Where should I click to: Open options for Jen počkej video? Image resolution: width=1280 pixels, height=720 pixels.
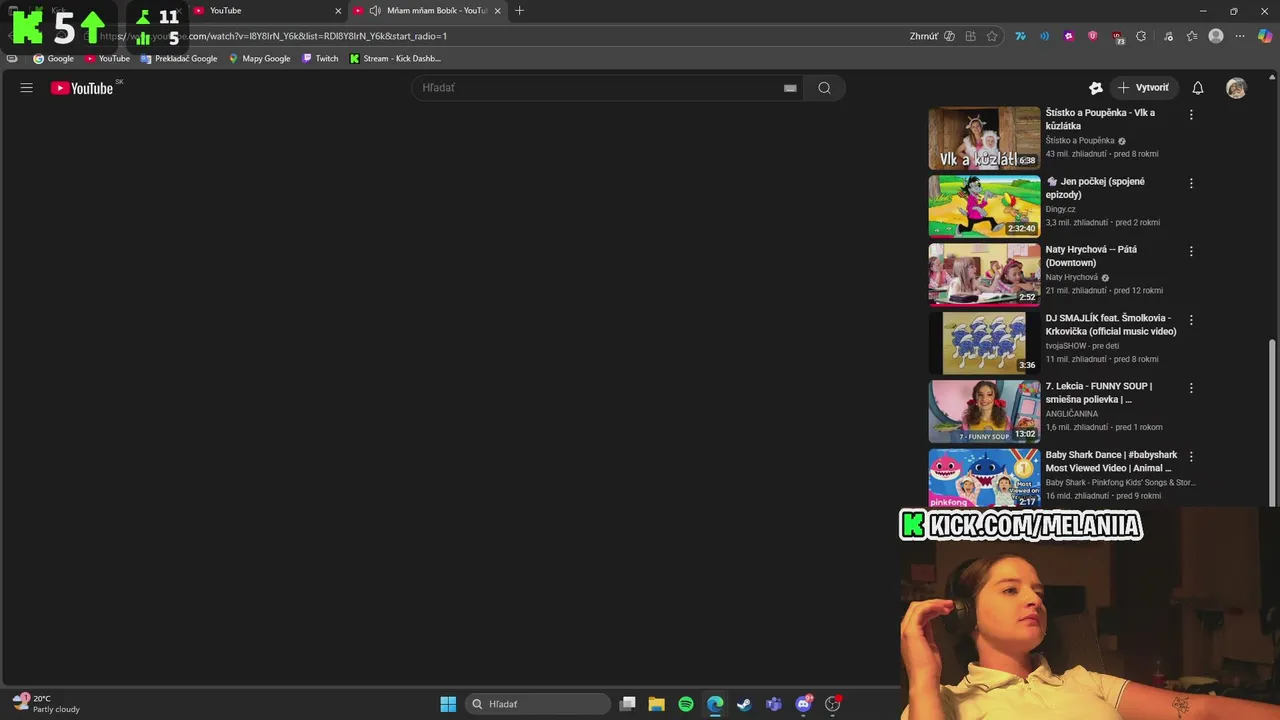(1191, 184)
